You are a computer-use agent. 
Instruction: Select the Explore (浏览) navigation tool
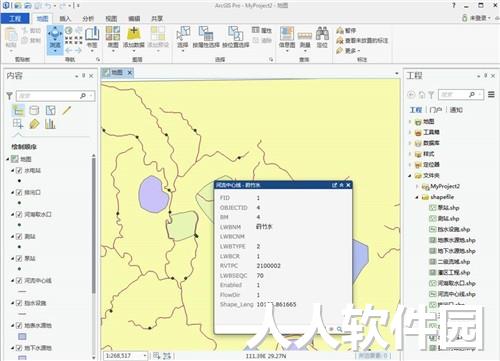[55, 39]
